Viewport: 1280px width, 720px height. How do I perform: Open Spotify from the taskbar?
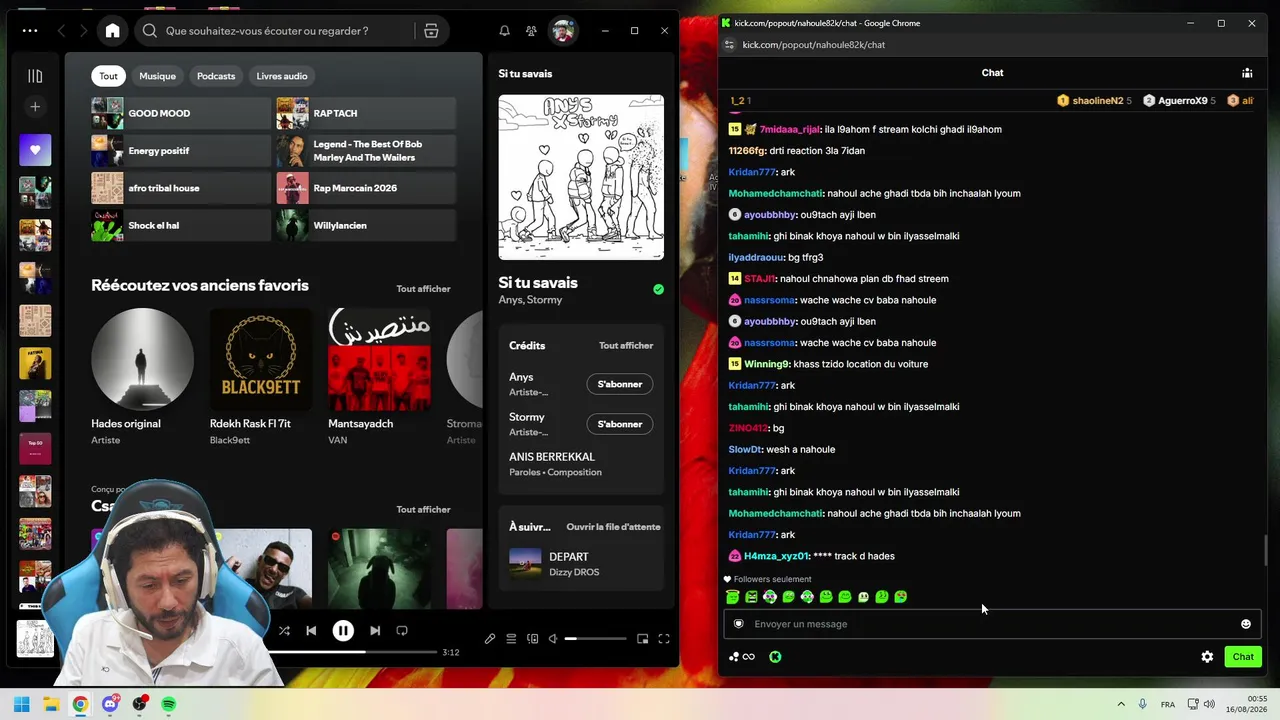[169, 704]
